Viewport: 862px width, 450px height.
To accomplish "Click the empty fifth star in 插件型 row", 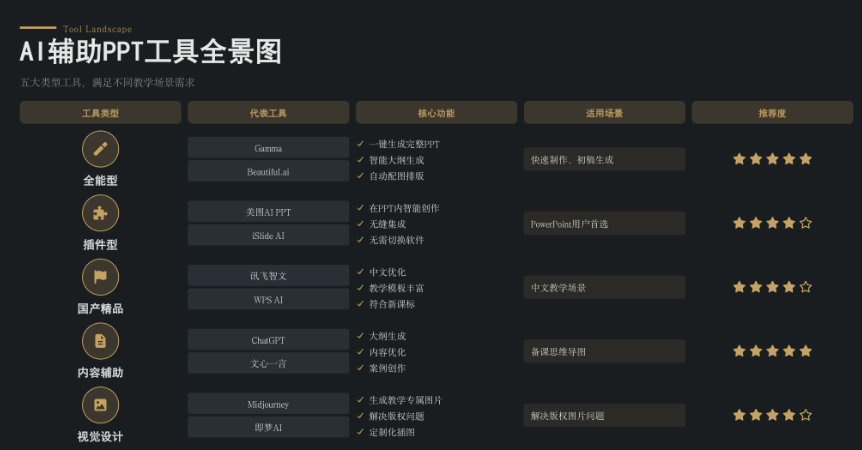I will pos(806,223).
